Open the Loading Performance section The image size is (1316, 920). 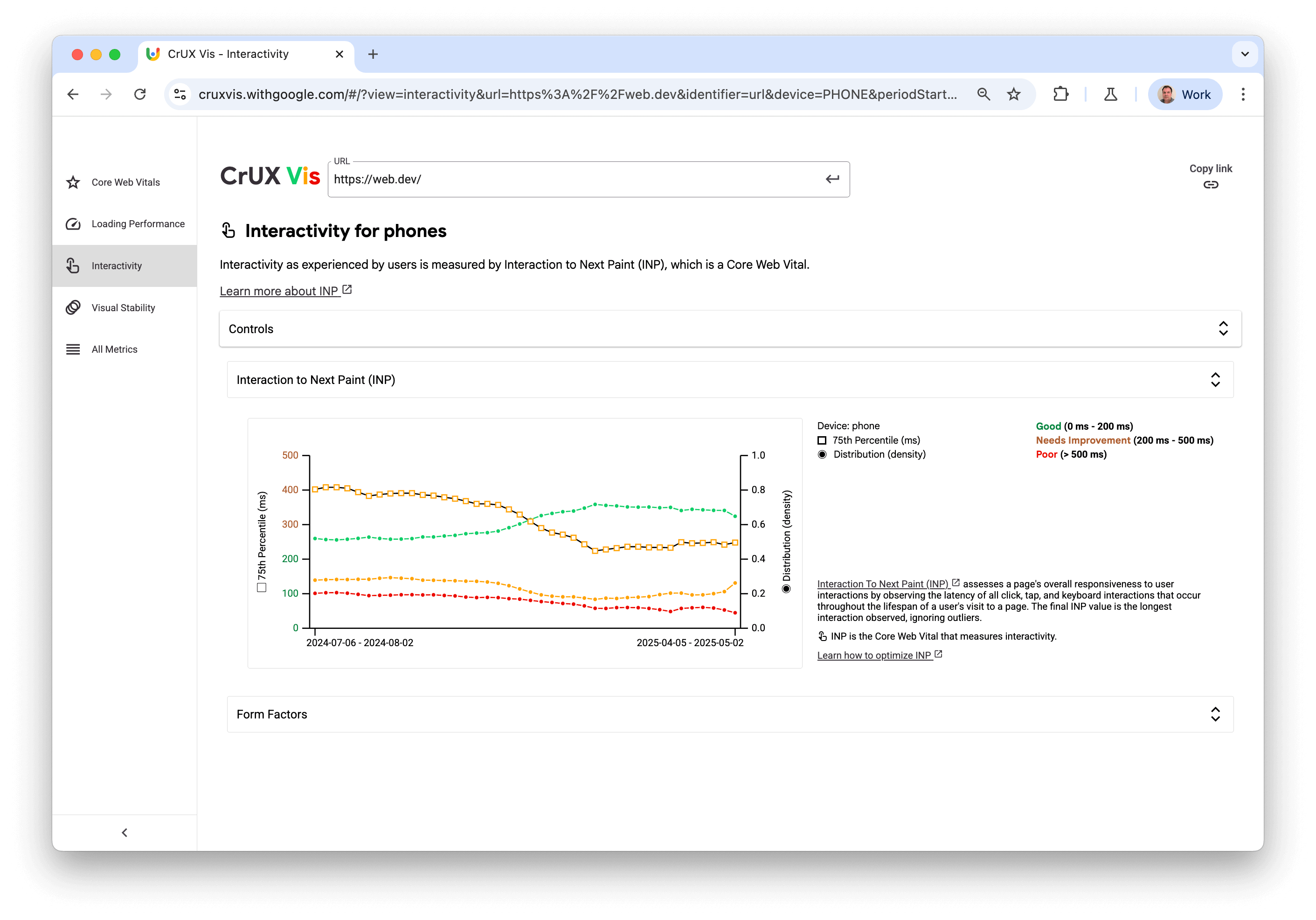138,223
